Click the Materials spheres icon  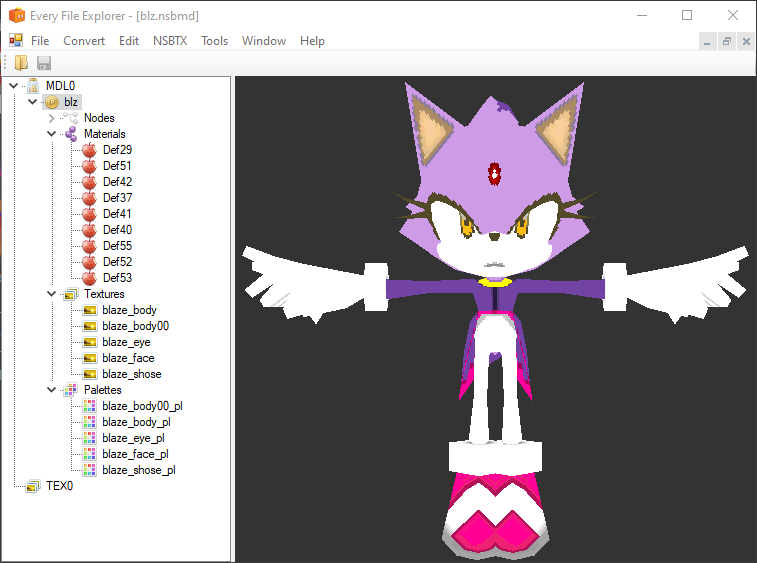click(71, 134)
